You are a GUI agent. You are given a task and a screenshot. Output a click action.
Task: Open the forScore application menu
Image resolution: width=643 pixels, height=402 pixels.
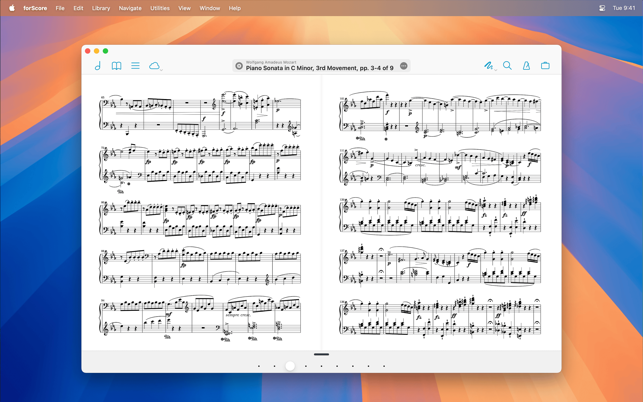35,8
